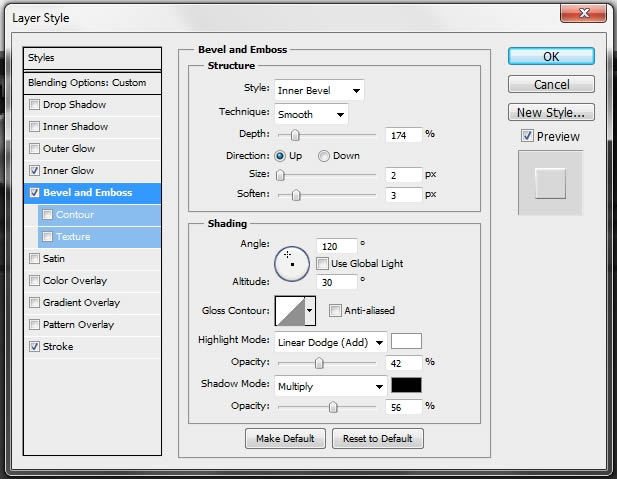Tick the Satin checkbox
The width and height of the screenshot is (617, 479).
[35, 259]
